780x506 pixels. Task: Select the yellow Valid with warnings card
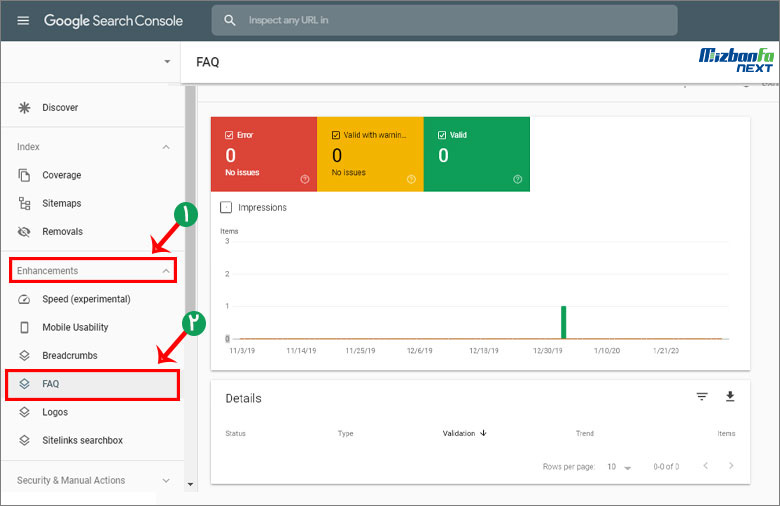pos(370,154)
